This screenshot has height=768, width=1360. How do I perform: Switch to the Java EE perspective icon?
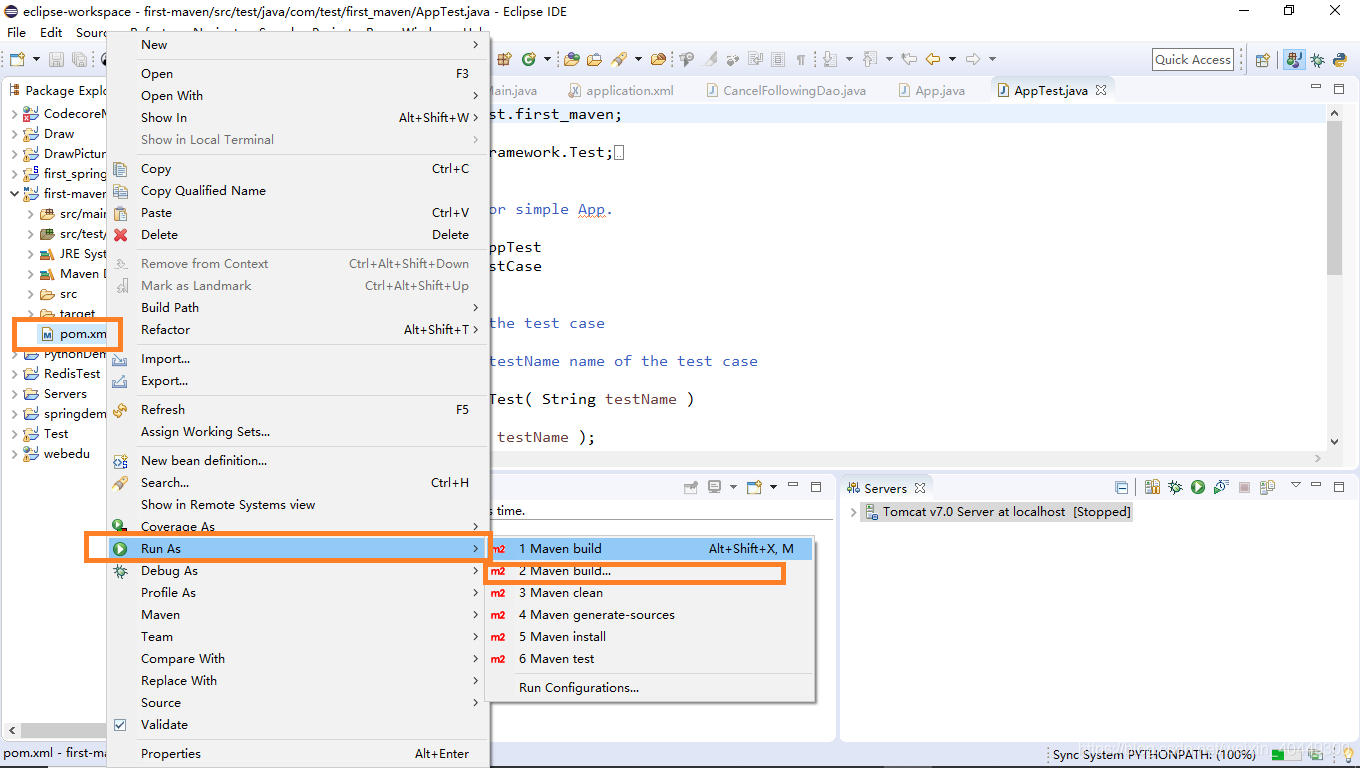point(1294,60)
